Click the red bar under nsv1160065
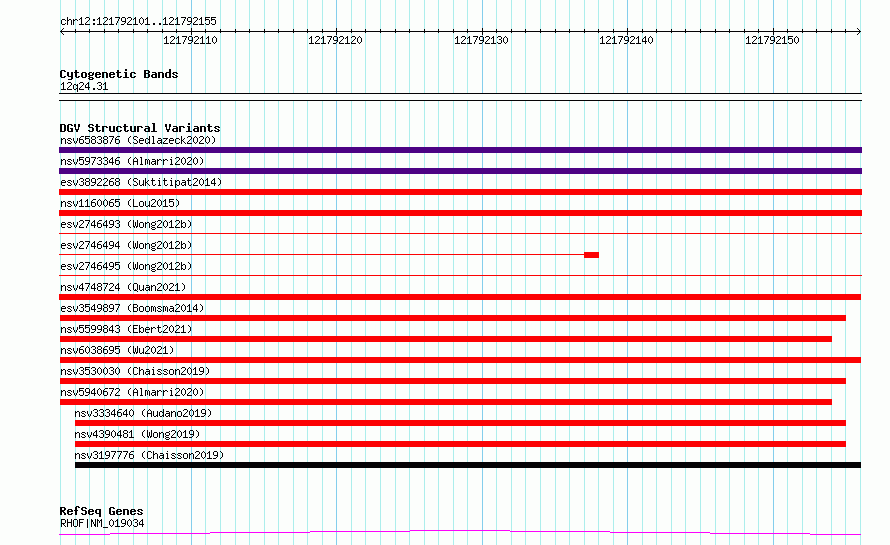The width and height of the screenshot is (890, 545). pyautogui.click(x=460, y=213)
